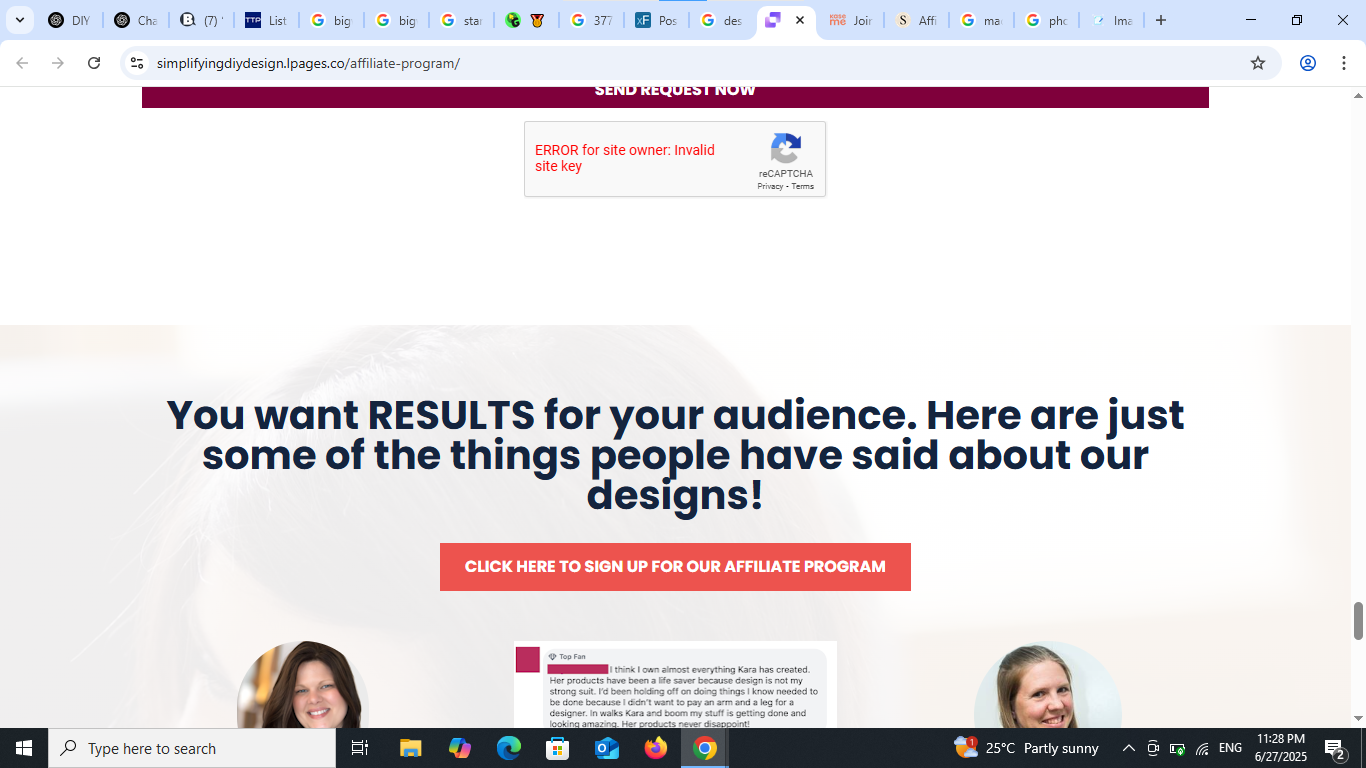Launch Copilot from the taskbar

coord(460,748)
